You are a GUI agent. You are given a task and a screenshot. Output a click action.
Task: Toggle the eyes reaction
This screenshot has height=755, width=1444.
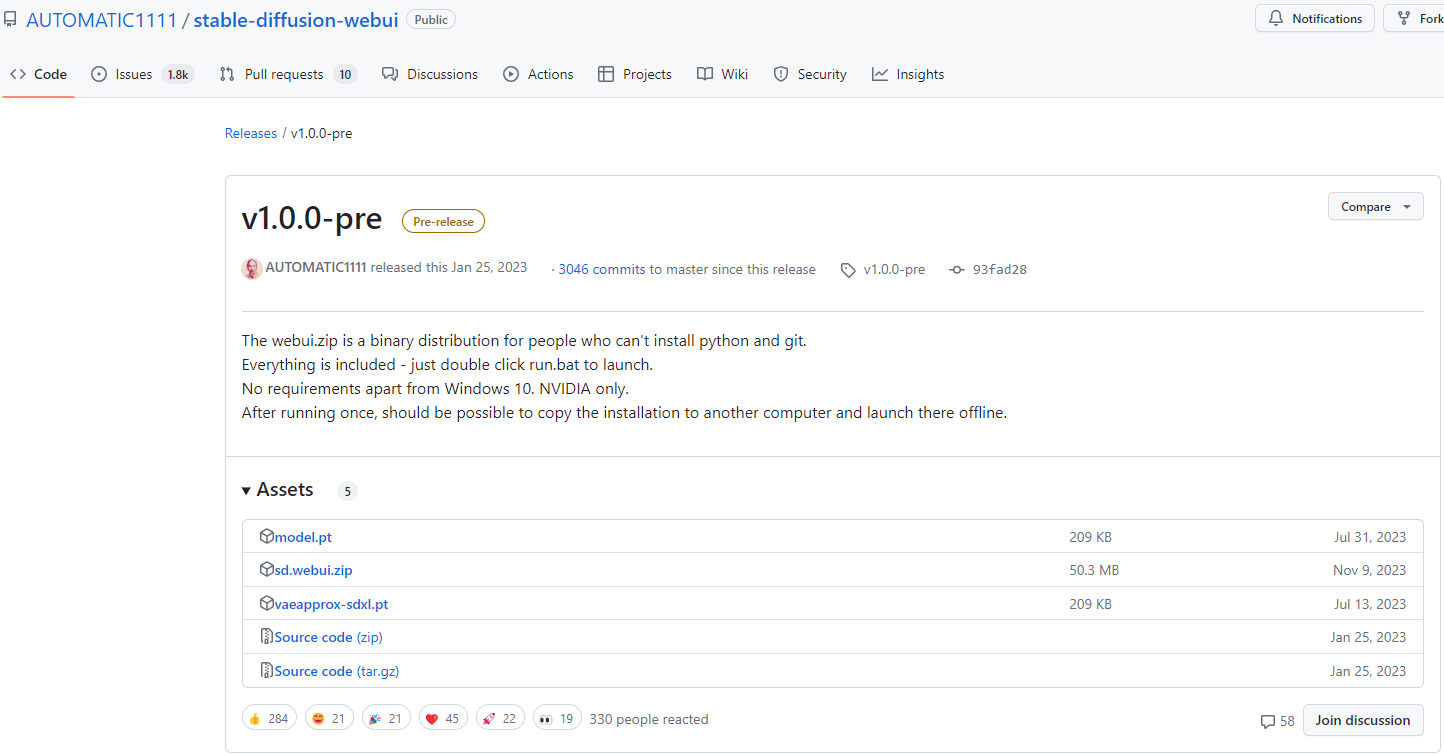(x=557, y=718)
